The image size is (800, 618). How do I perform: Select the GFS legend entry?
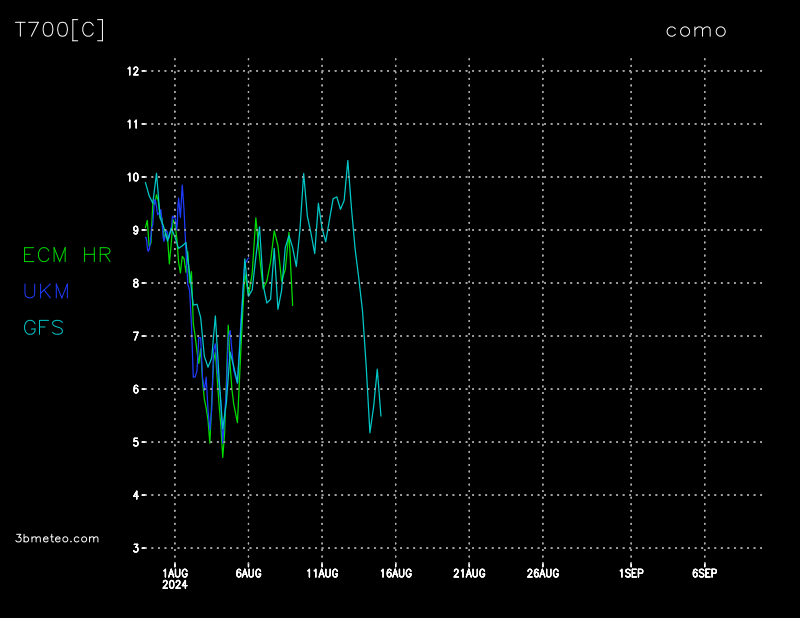[44, 327]
